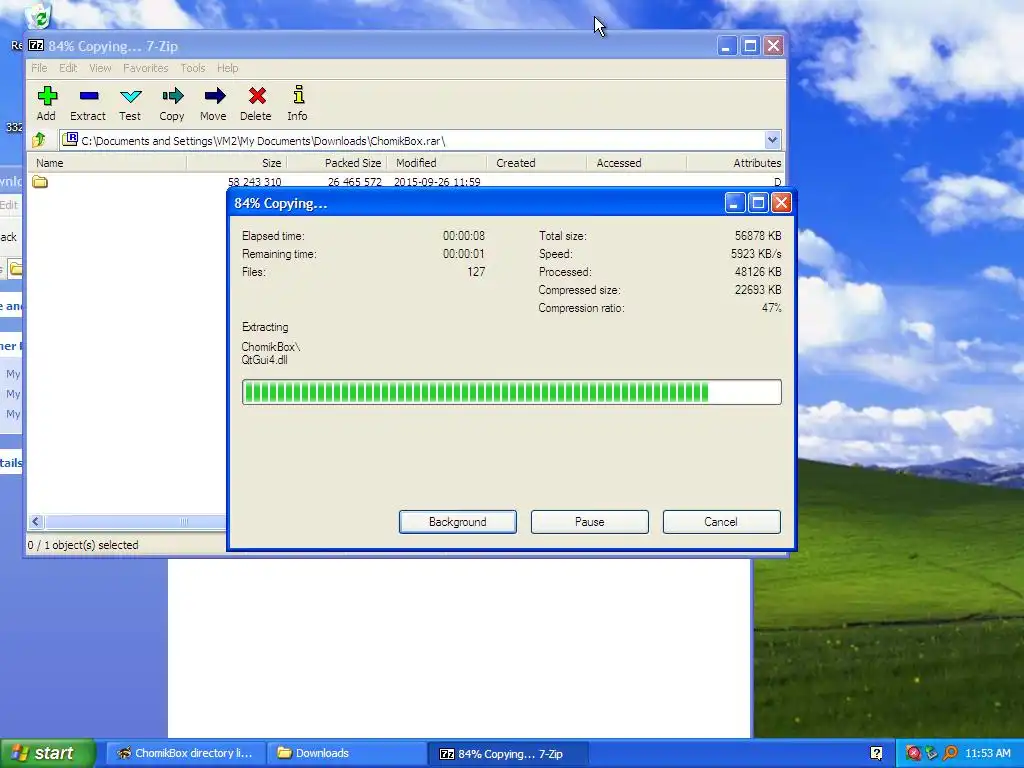Click the magnifier tray icon
The height and width of the screenshot is (768, 1024).
coord(950,753)
